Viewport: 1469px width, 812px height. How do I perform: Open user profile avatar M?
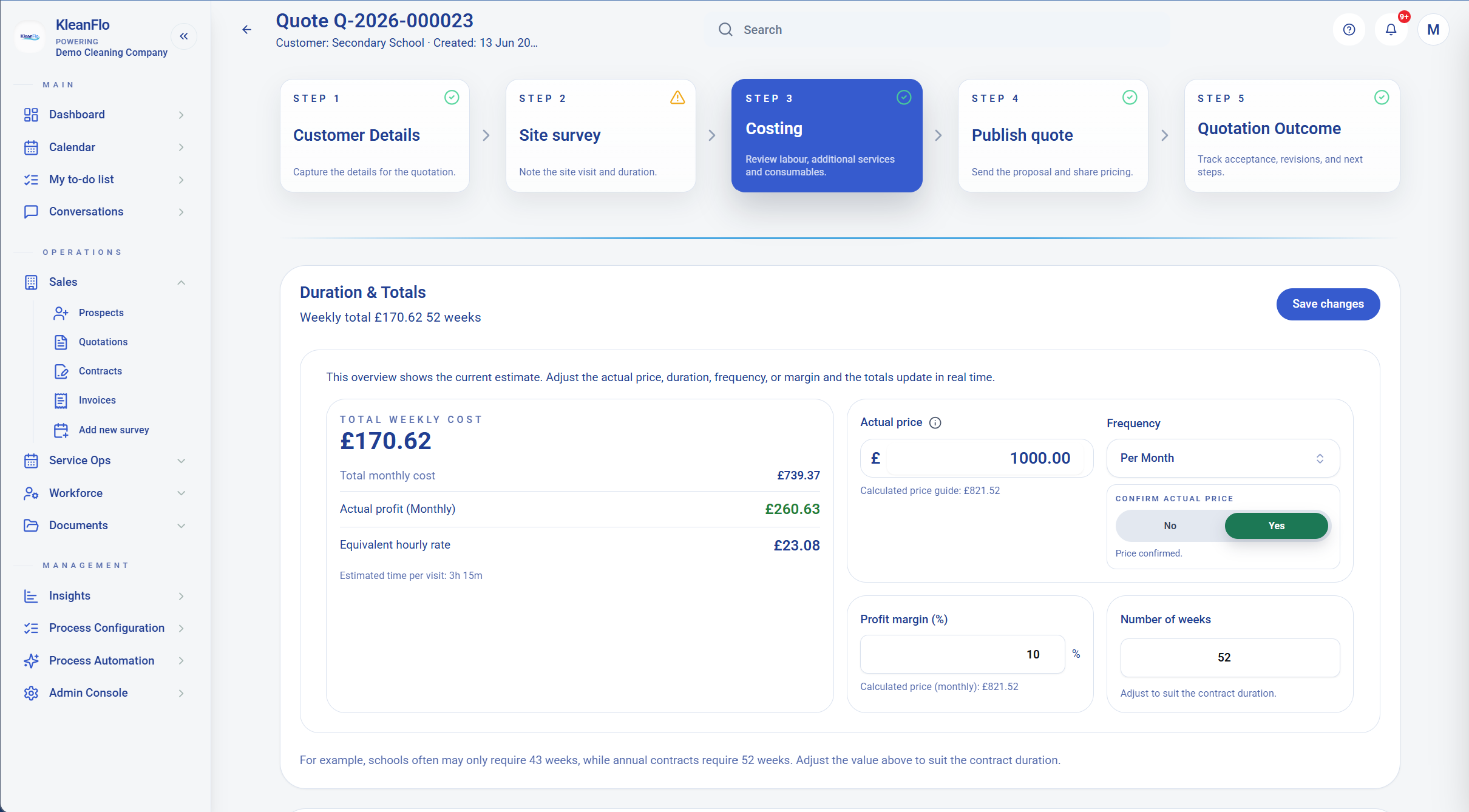pyautogui.click(x=1433, y=30)
